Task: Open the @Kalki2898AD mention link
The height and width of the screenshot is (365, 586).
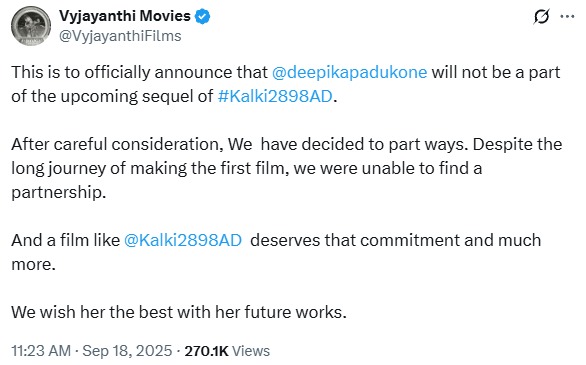Action: (182, 240)
